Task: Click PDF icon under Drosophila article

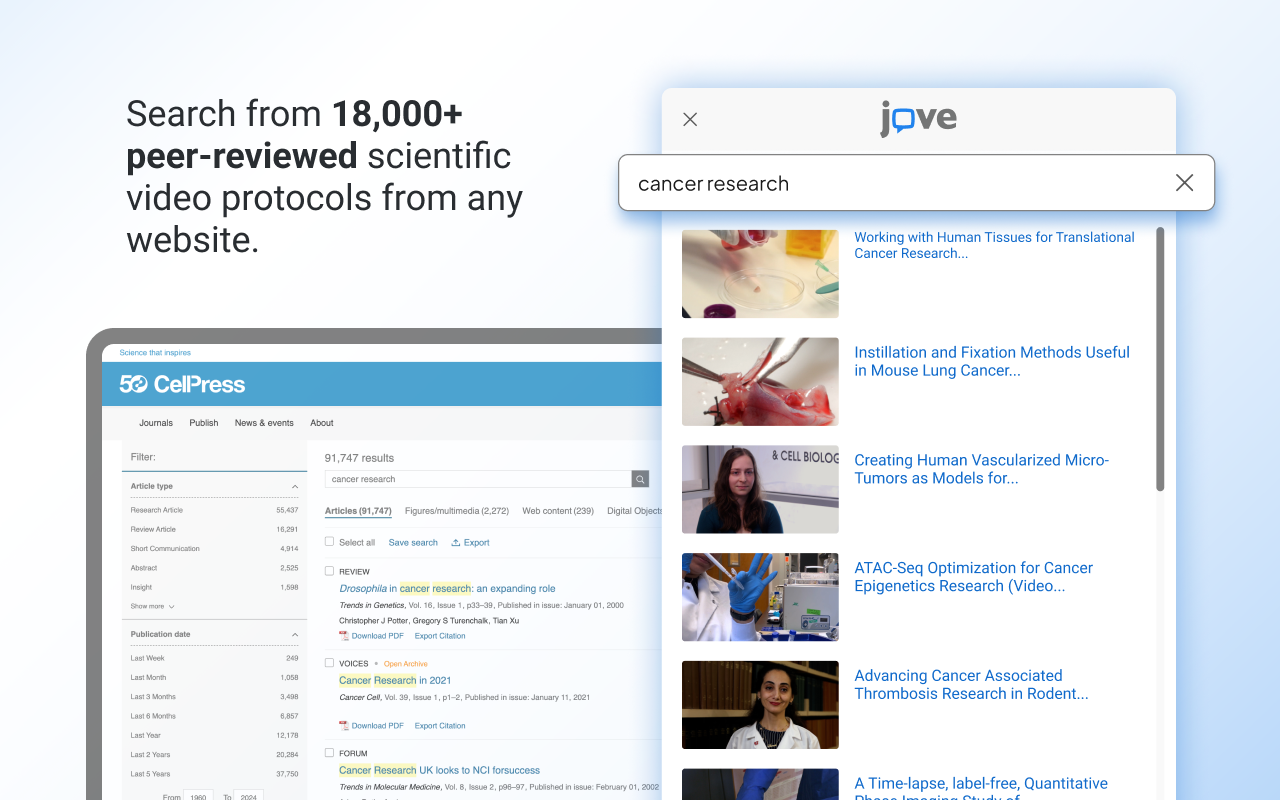Action: pos(344,636)
